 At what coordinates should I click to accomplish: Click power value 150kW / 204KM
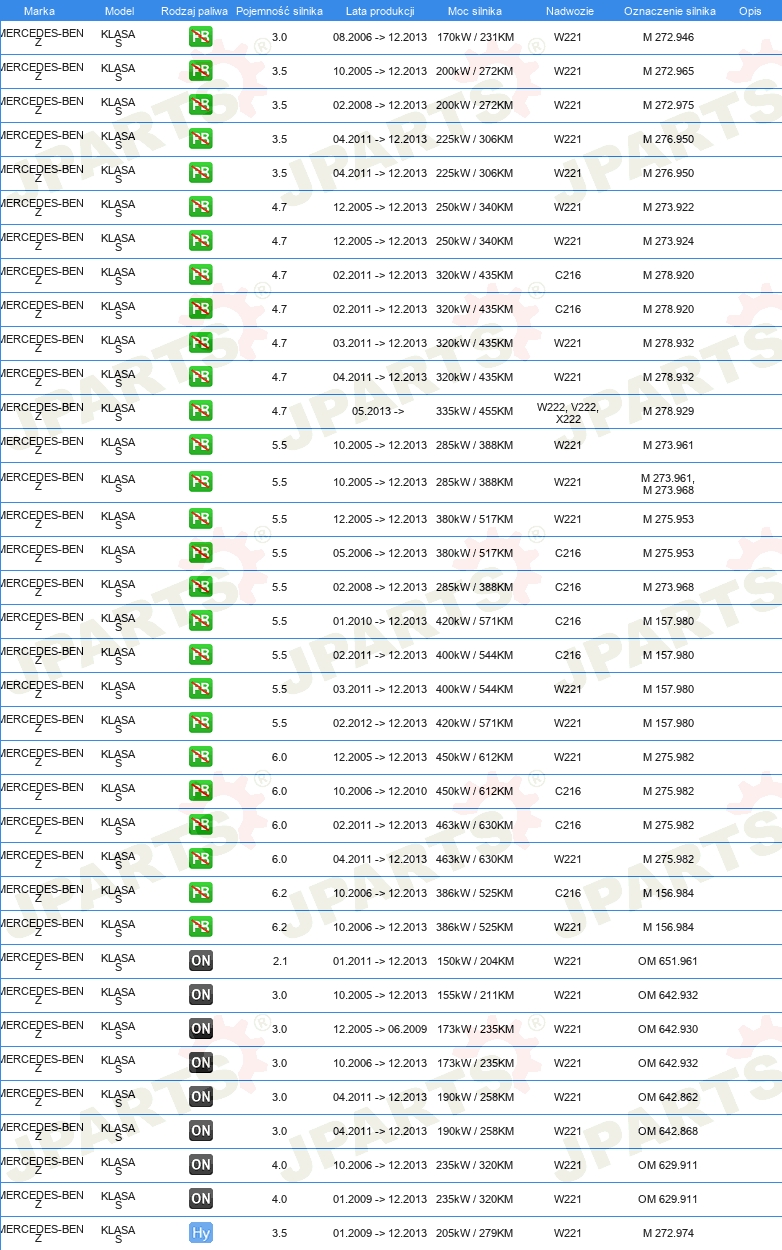click(x=475, y=962)
